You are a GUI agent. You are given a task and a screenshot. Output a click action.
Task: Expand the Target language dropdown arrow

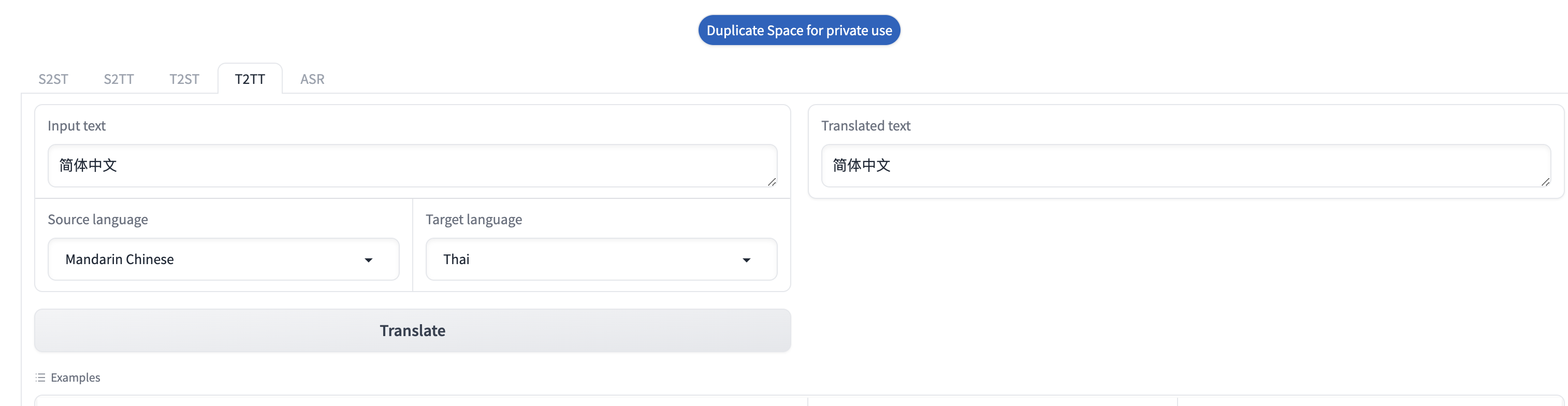[746, 260]
